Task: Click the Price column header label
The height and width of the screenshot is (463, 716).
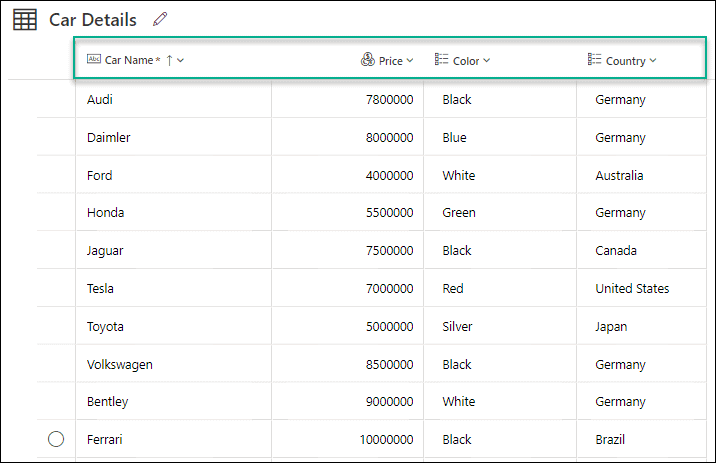Action: pos(391,61)
